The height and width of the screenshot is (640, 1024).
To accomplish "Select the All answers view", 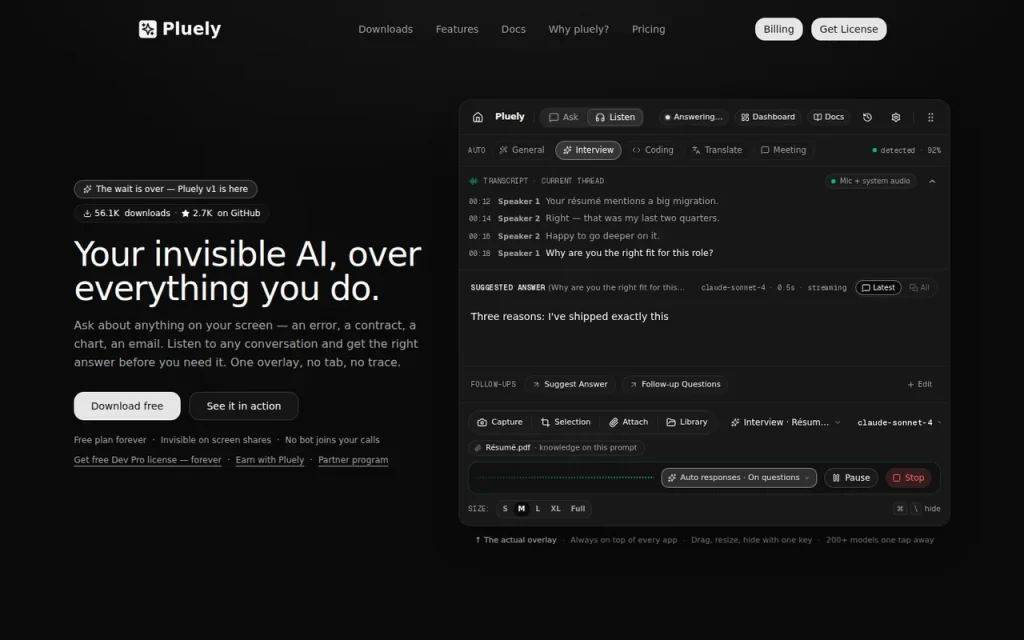I will click(920, 287).
